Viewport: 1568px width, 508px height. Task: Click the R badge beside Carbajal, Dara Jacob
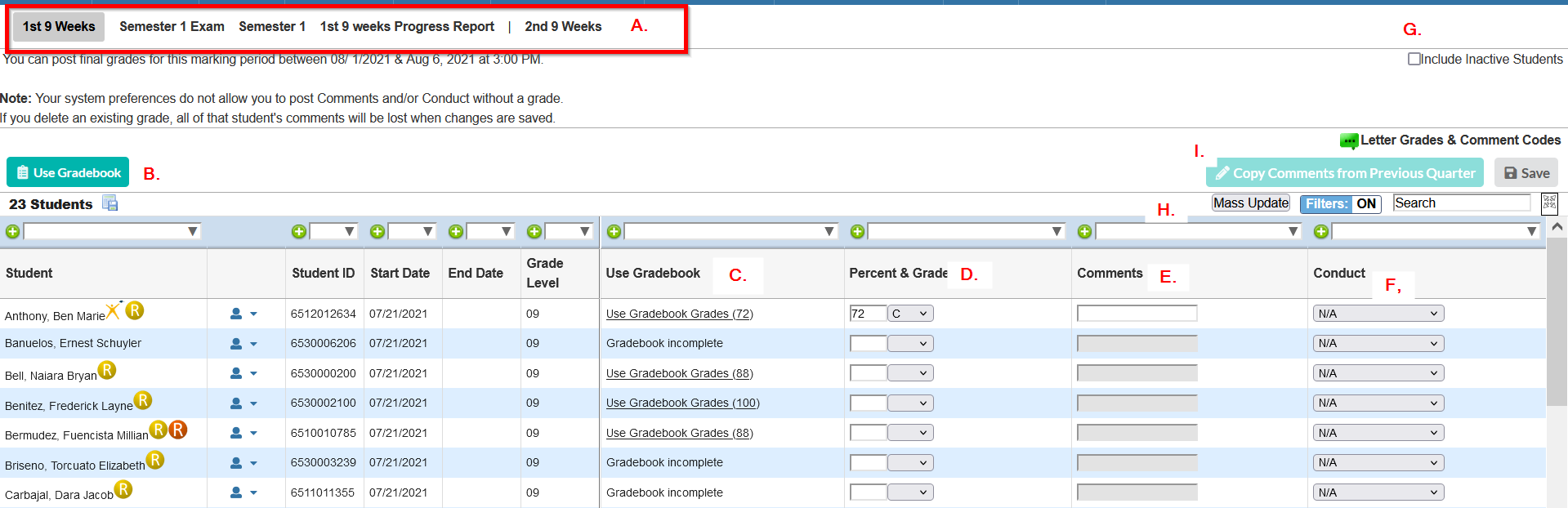tap(123, 489)
